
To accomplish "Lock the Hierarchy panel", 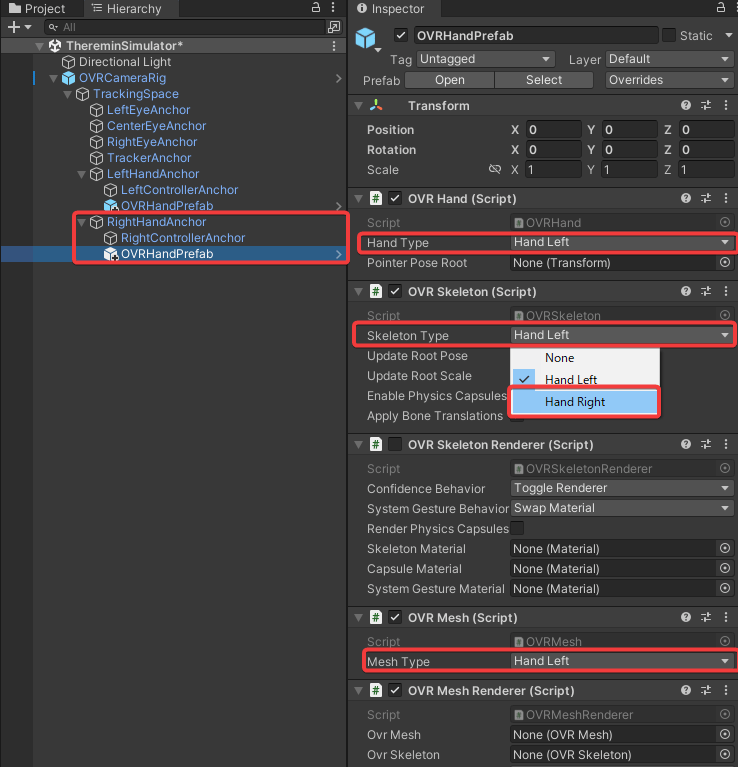I will [316, 7].
